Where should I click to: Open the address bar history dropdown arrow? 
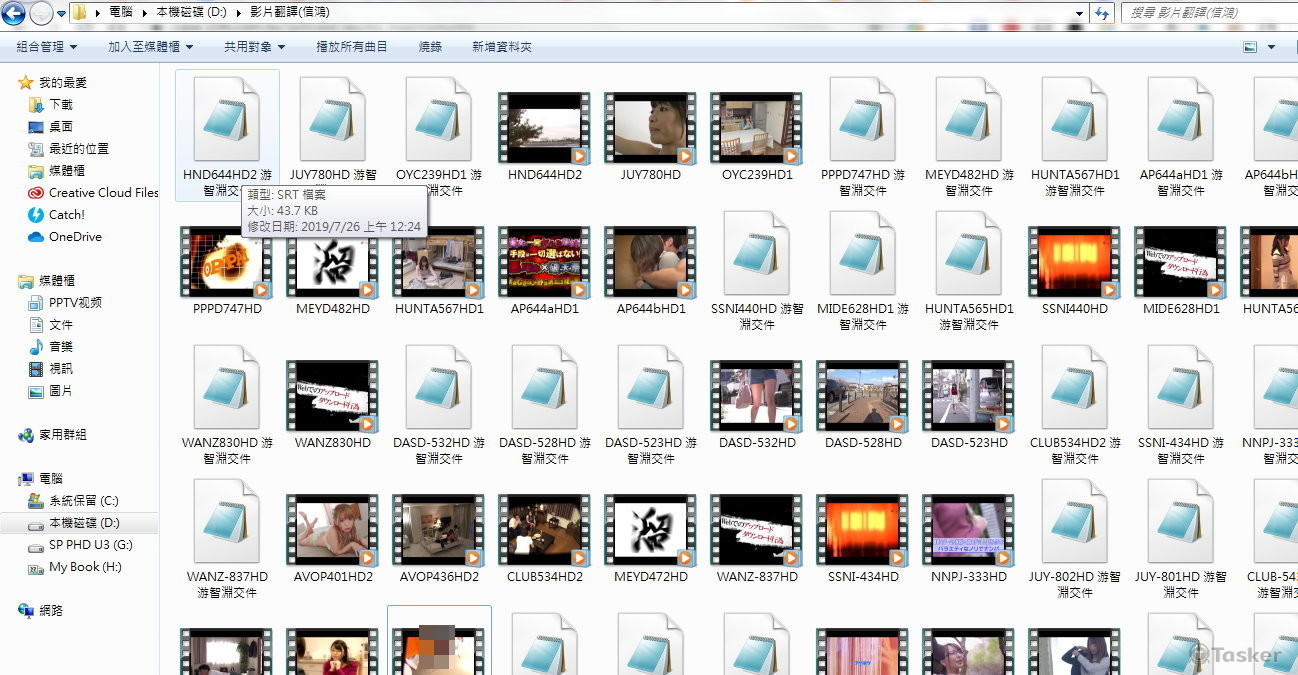point(1078,14)
